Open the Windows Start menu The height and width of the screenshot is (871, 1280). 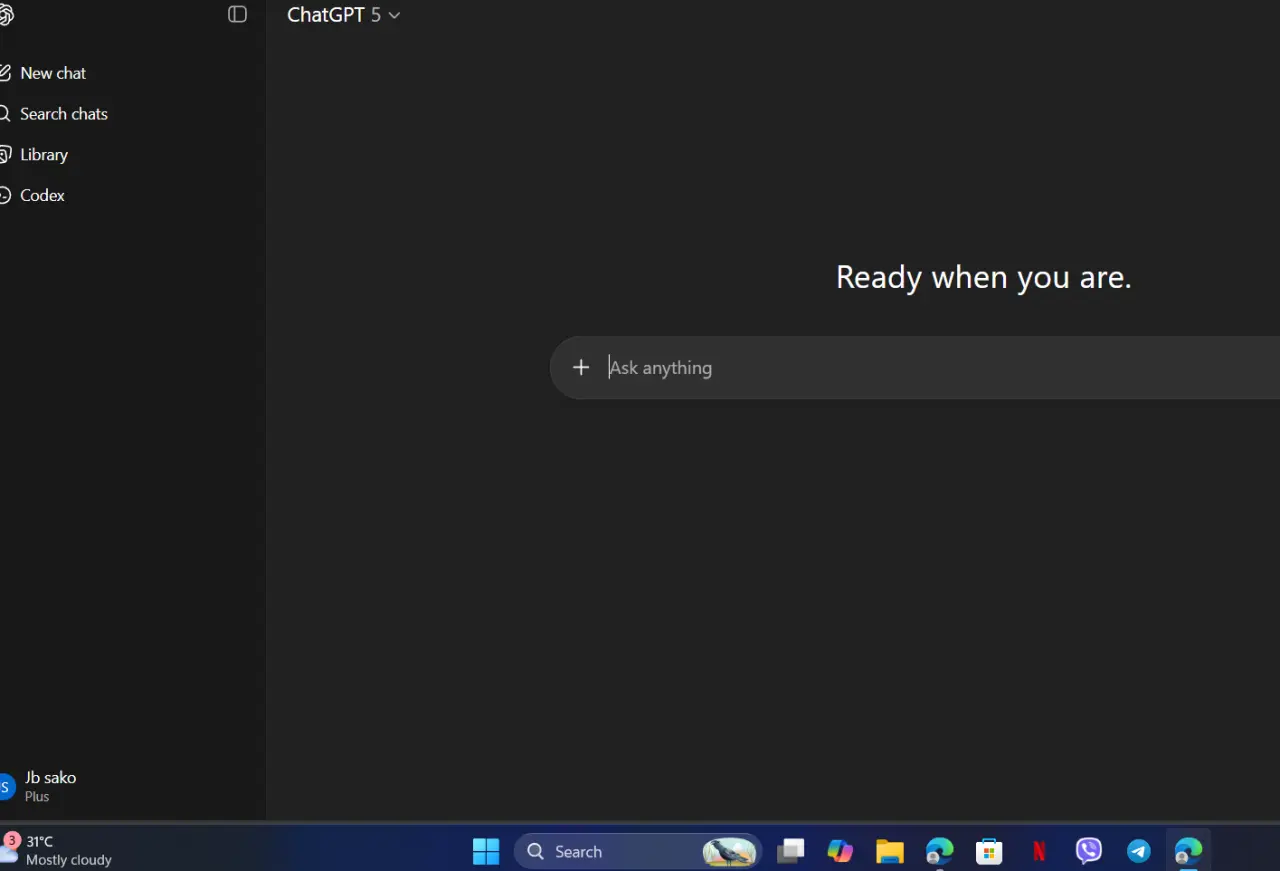click(486, 851)
